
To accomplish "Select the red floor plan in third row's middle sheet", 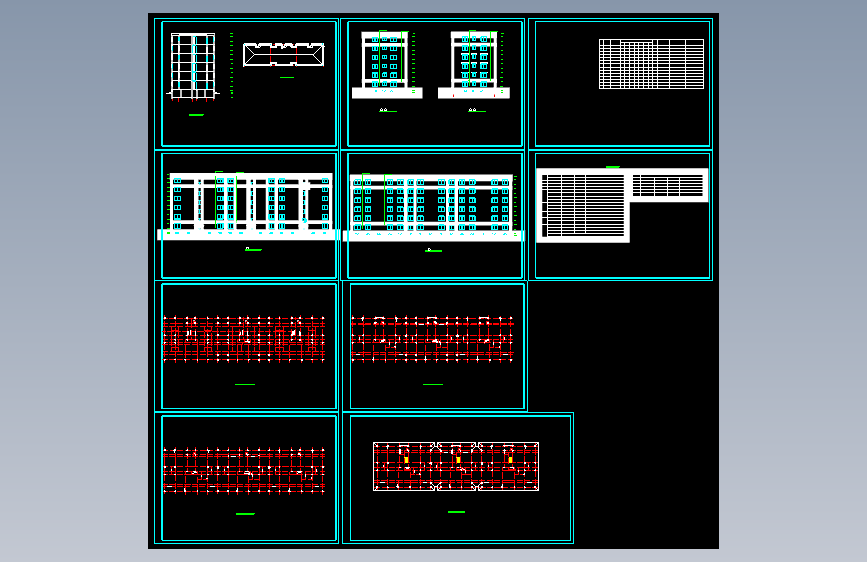I will point(432,339).
